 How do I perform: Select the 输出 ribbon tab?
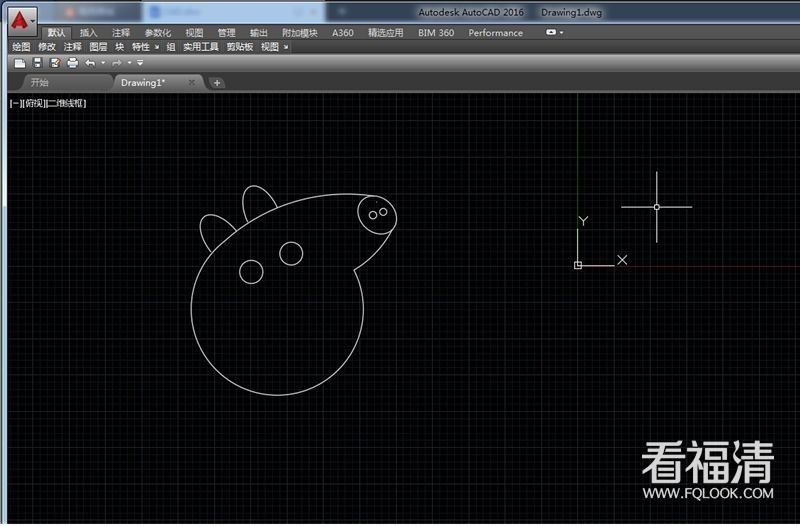point(259,33)
